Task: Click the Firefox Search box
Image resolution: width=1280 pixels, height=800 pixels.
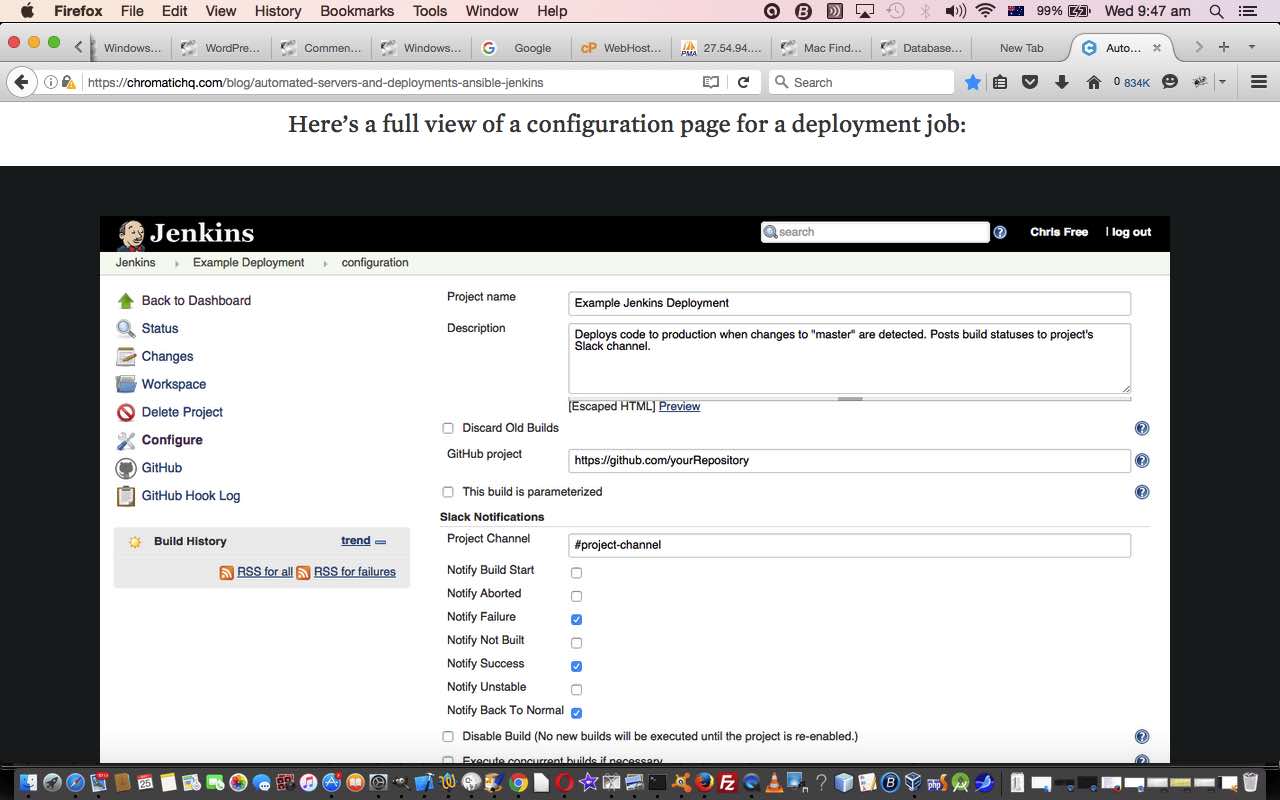Action: (x=862, y=82)
